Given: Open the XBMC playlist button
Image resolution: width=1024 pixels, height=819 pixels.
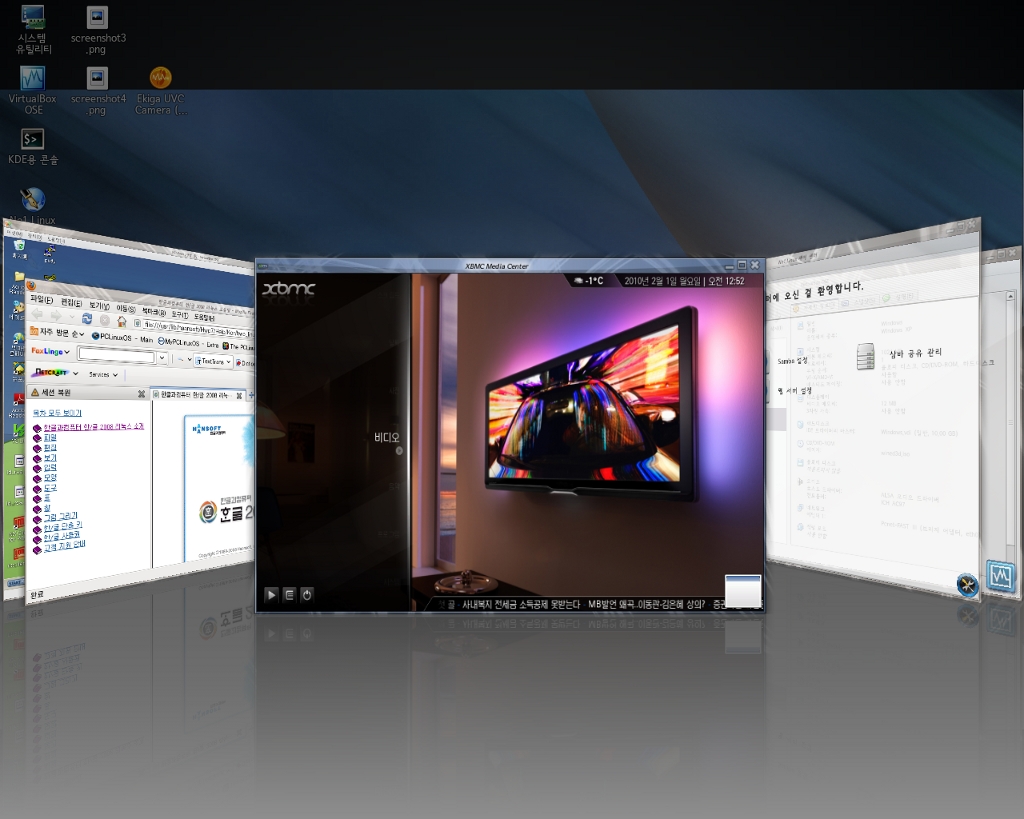Looking at the screenshot, I should pos(289,594).
